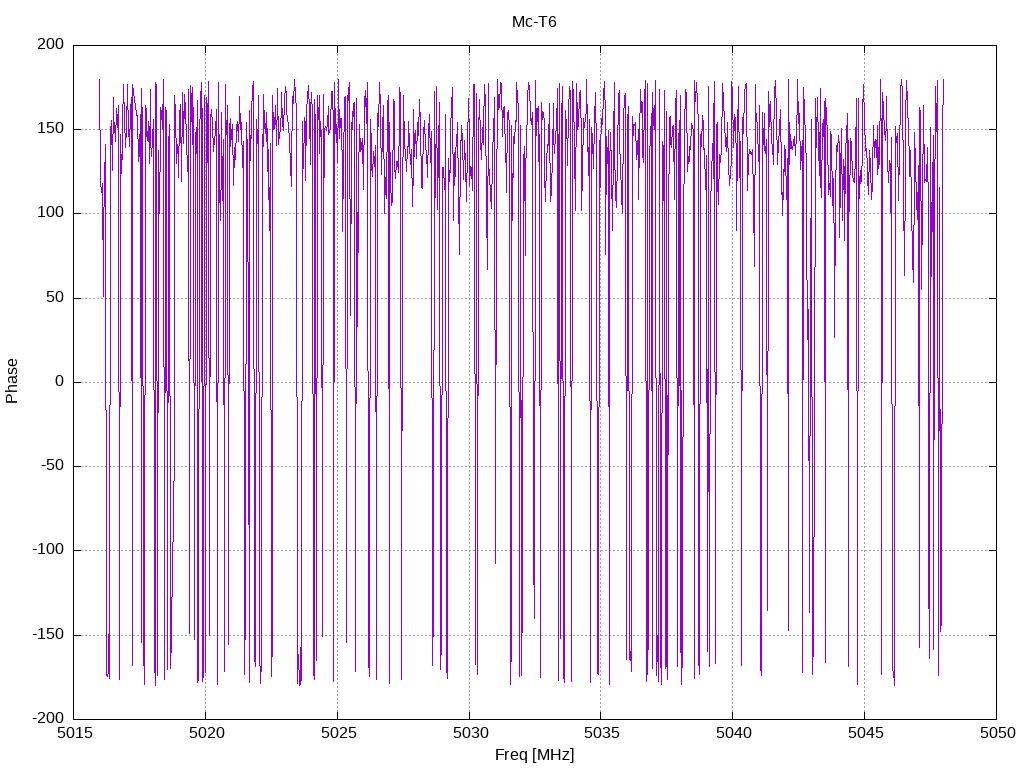This screenshot has height=768, width=1024.
Task: Click the Y-axis label Phase
Action: point(12,381)
